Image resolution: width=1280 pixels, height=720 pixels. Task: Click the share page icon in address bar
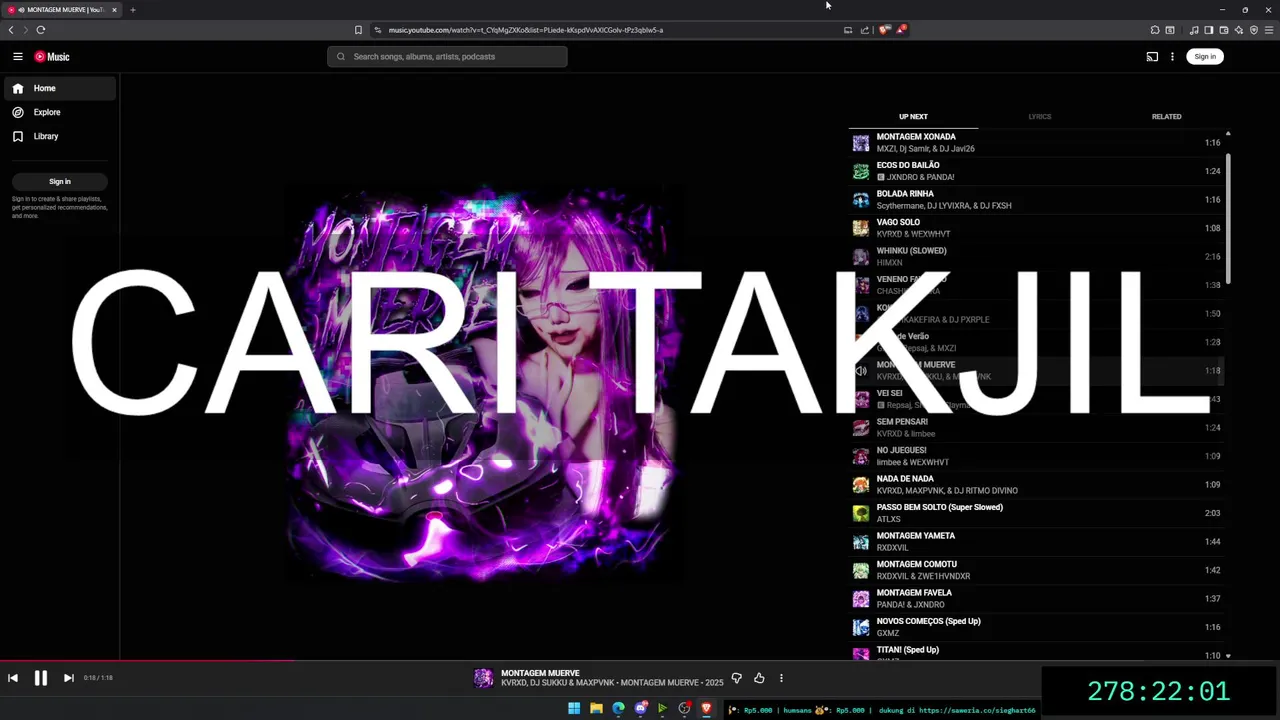pos(865,30)
